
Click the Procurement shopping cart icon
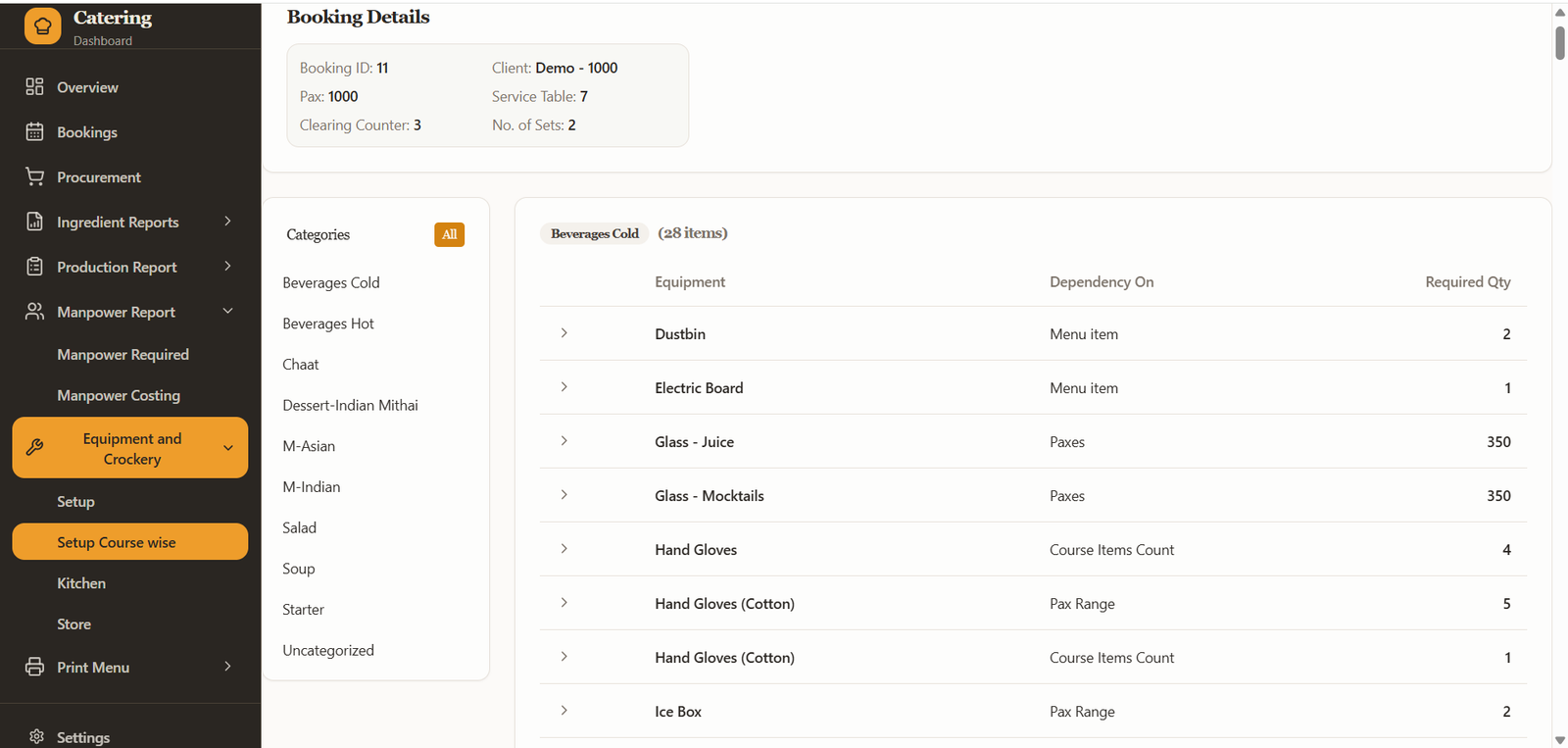35,177
